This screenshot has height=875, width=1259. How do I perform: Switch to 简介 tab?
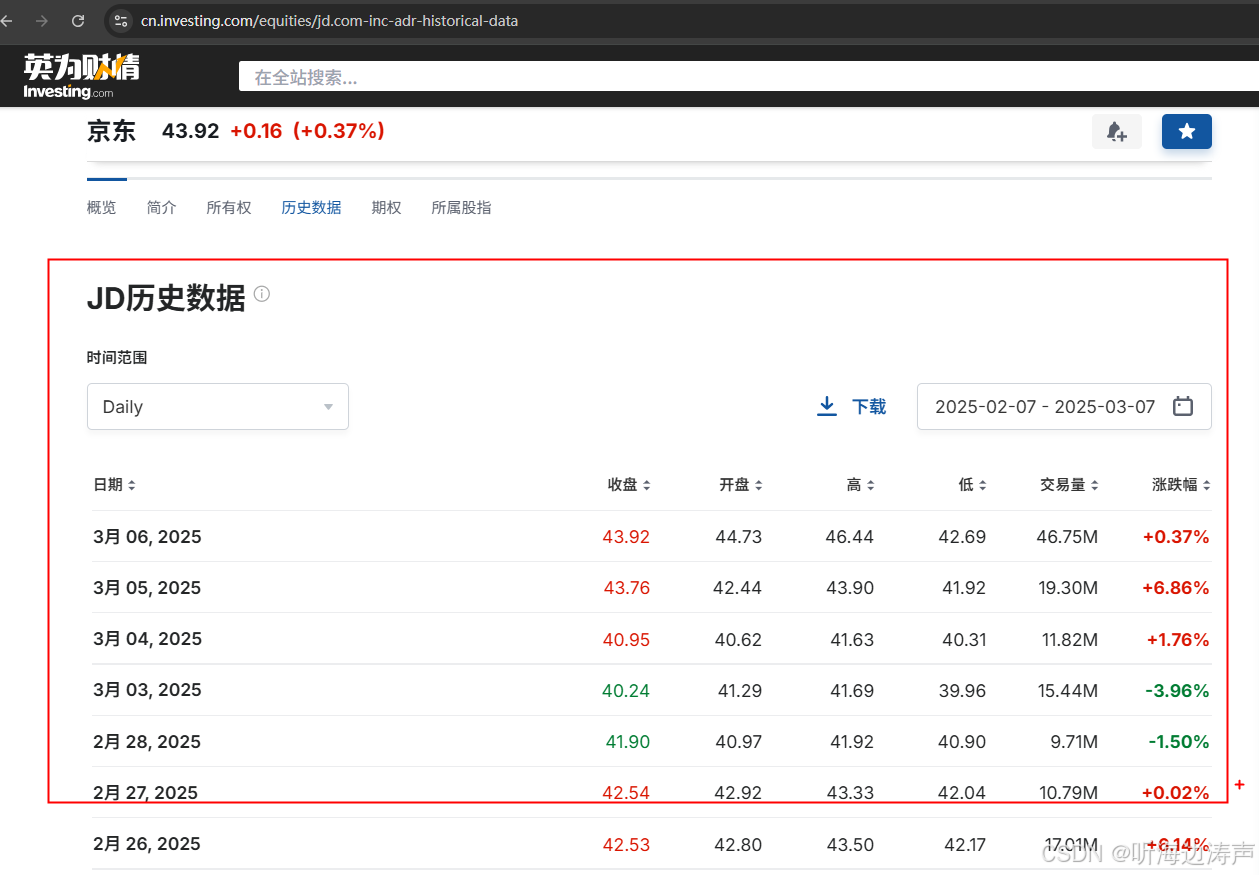pyautogui.click(x=161, y=208)
